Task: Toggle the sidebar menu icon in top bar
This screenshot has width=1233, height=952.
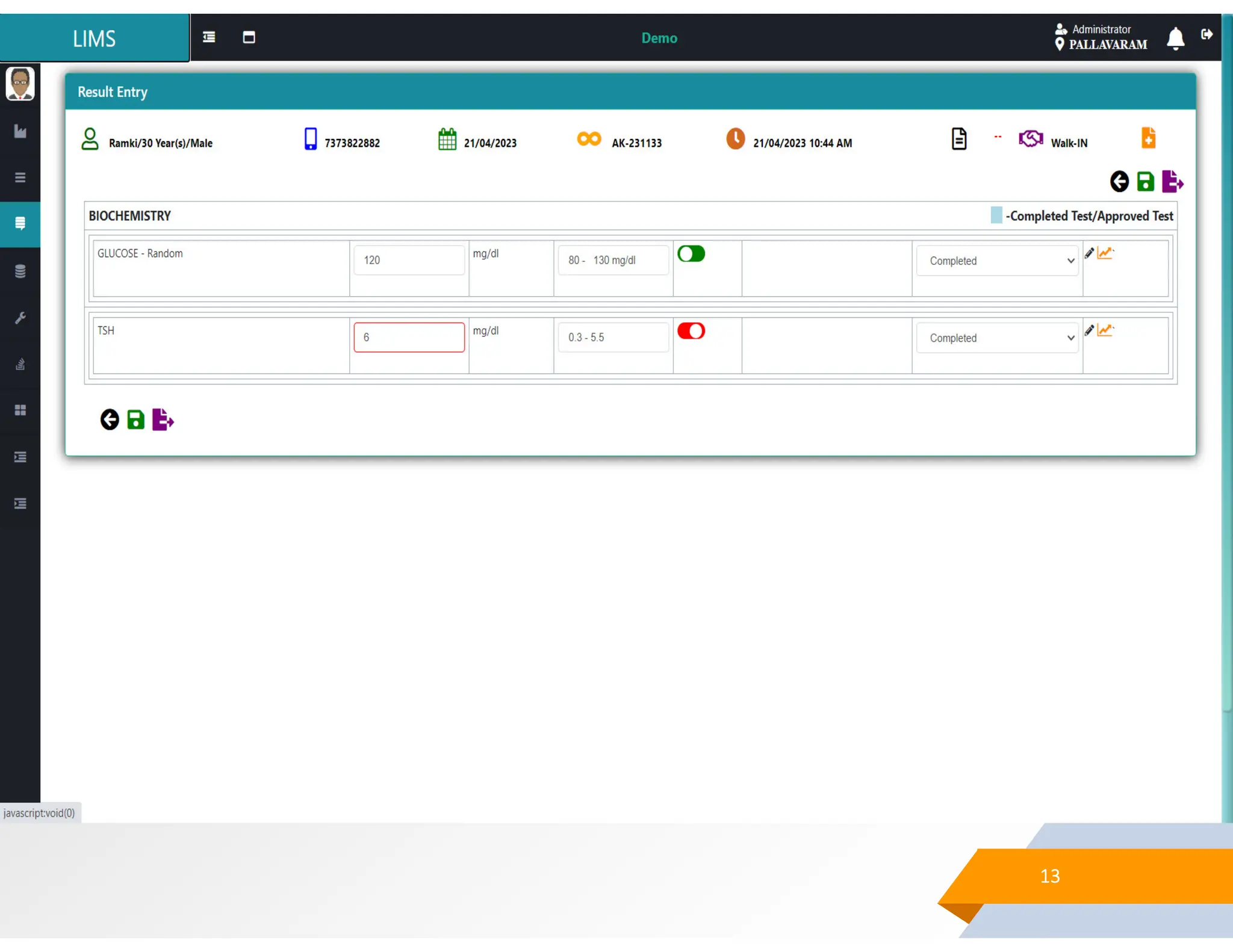Action: click(209, 37)
